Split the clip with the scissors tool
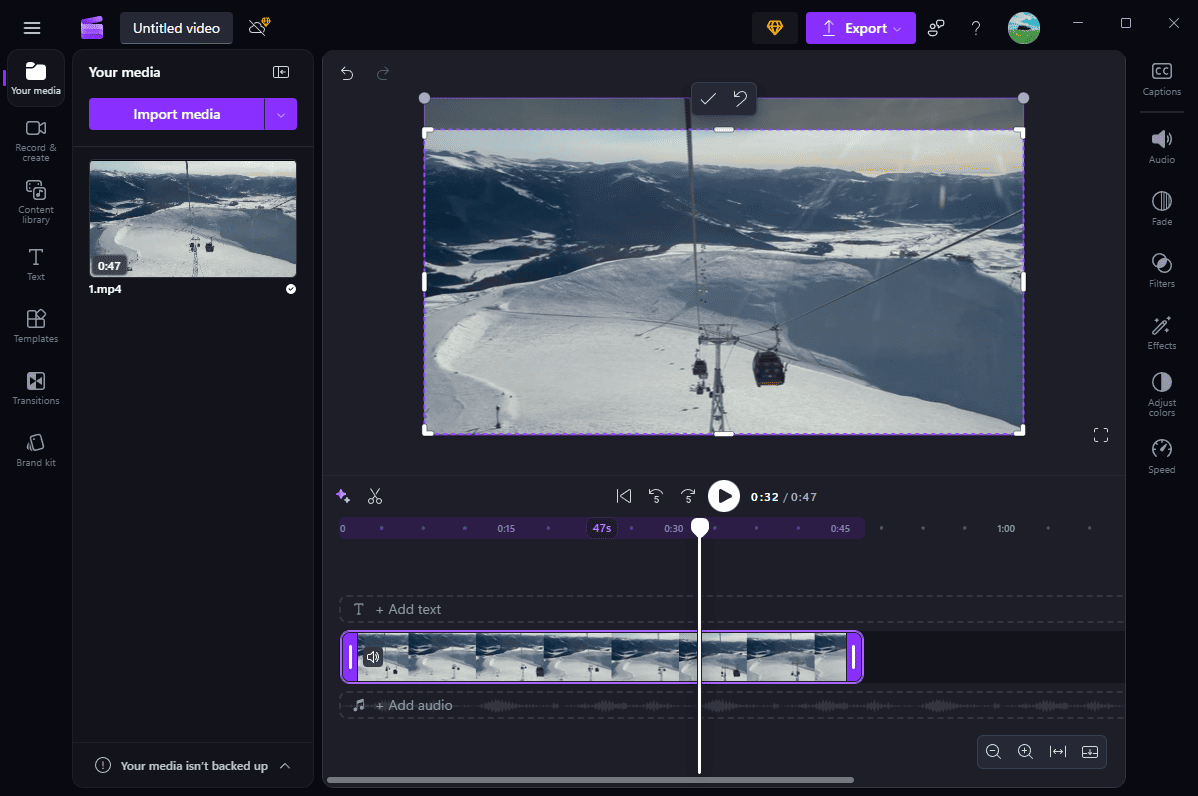 click(376, 495)
